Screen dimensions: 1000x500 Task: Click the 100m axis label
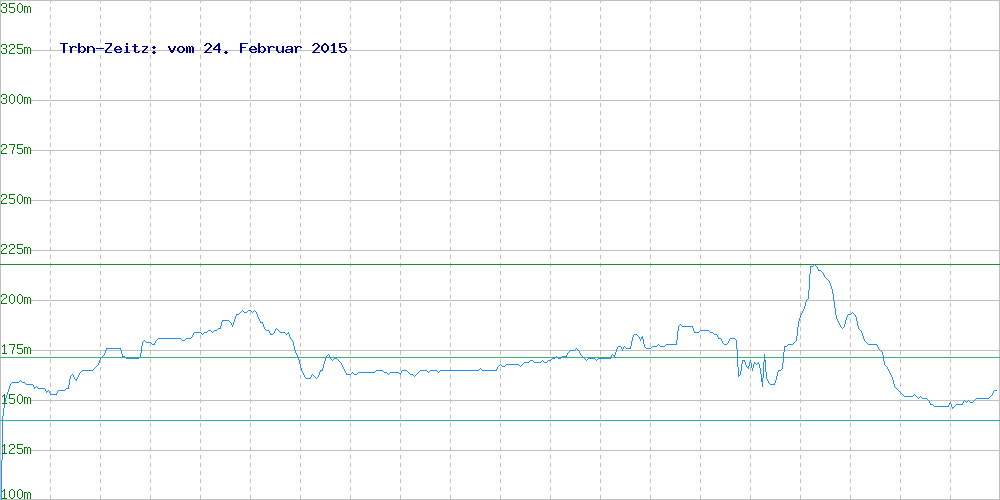point(17,494)
